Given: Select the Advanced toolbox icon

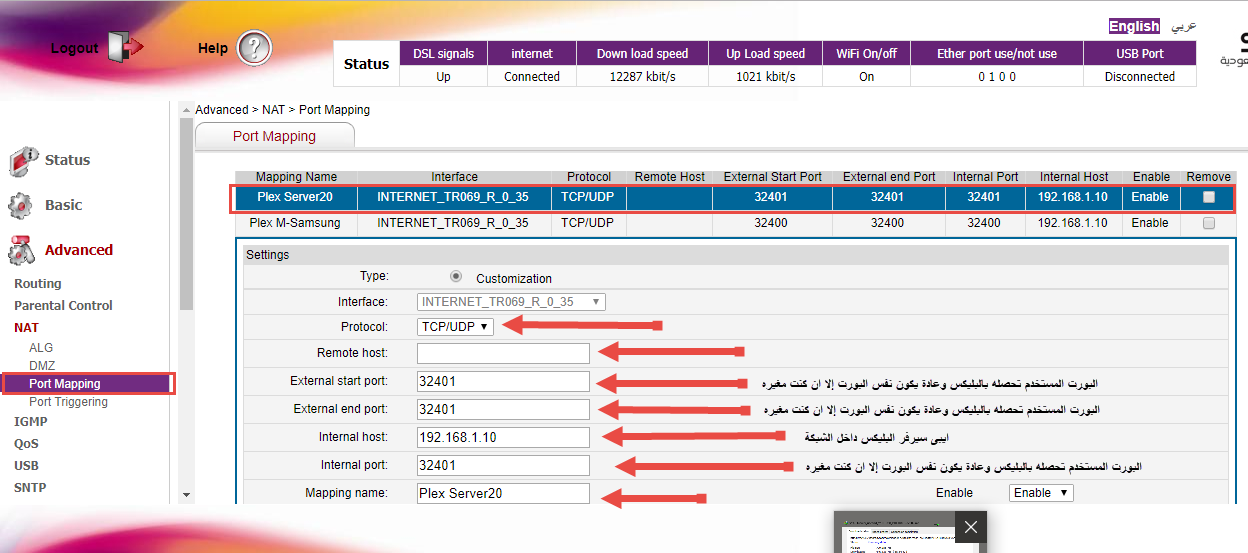Looking at the screenshot, I should click(x=22, y=250).
